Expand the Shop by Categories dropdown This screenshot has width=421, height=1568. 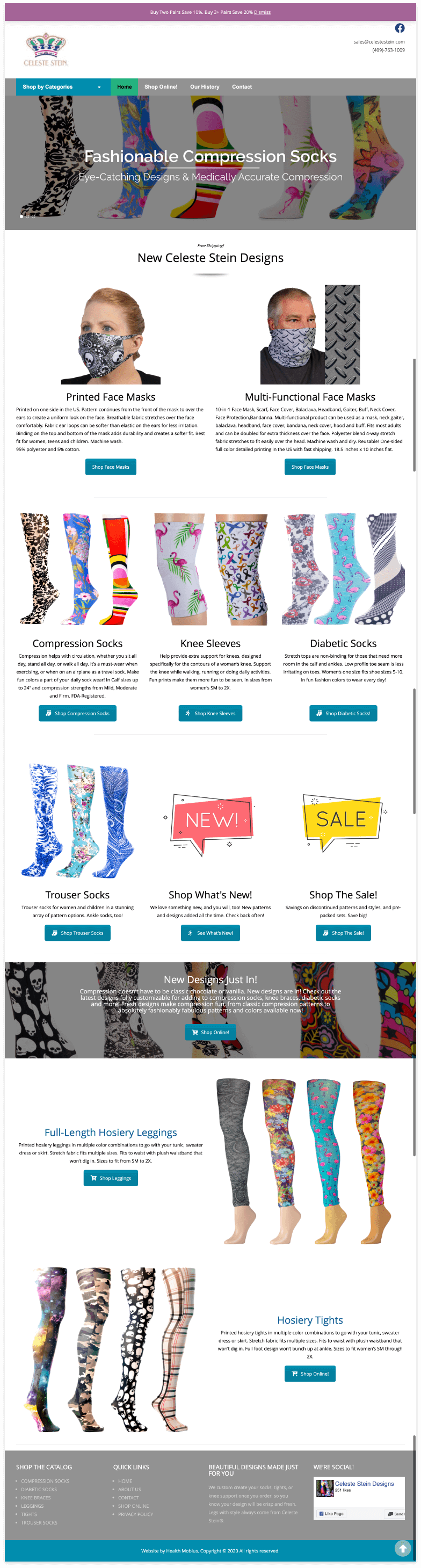pos(63,87)
